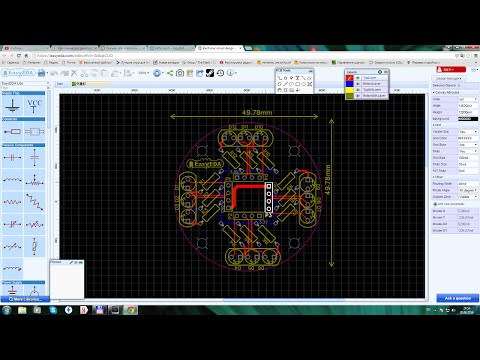Select the VCC power symbol
This screenshot has height=360, width=480.
click(x=34, y=106)
